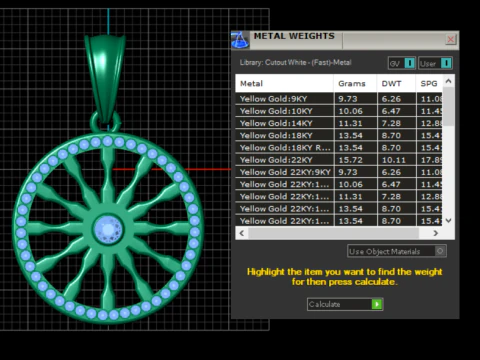Click the green Calculate arrow icon

[377, 304]
